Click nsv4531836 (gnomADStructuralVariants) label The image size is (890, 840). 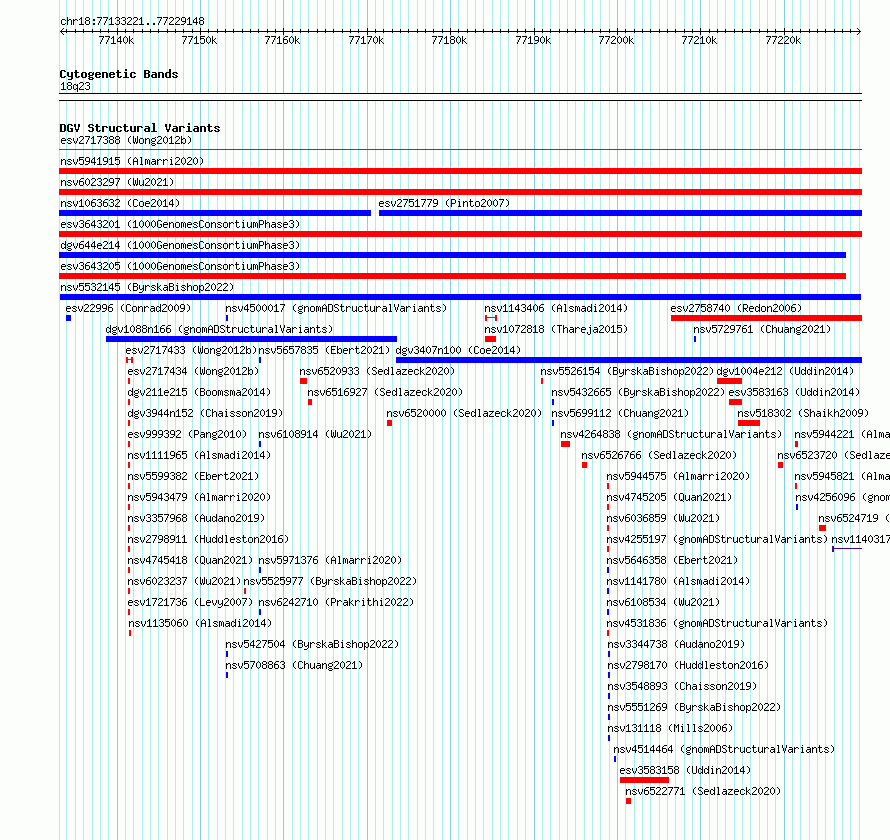pyautogui.click(x=717, y=623)
